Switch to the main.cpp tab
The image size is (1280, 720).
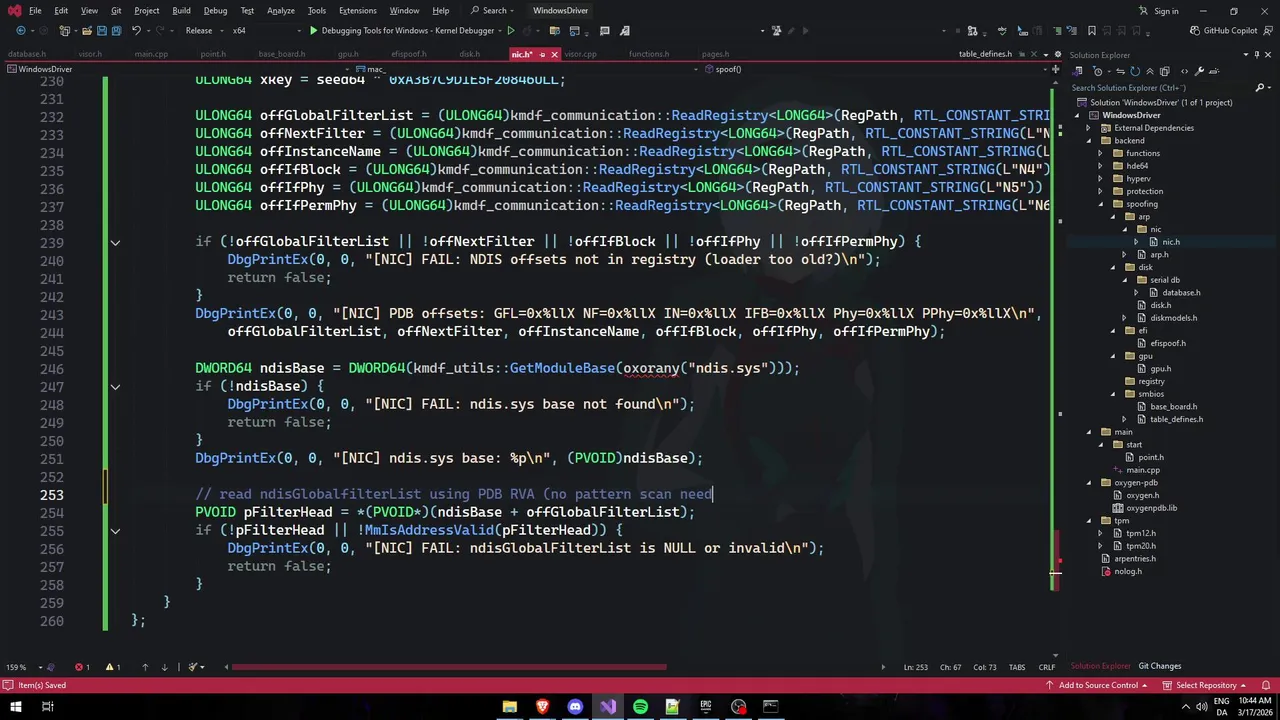tap(152, 54)
